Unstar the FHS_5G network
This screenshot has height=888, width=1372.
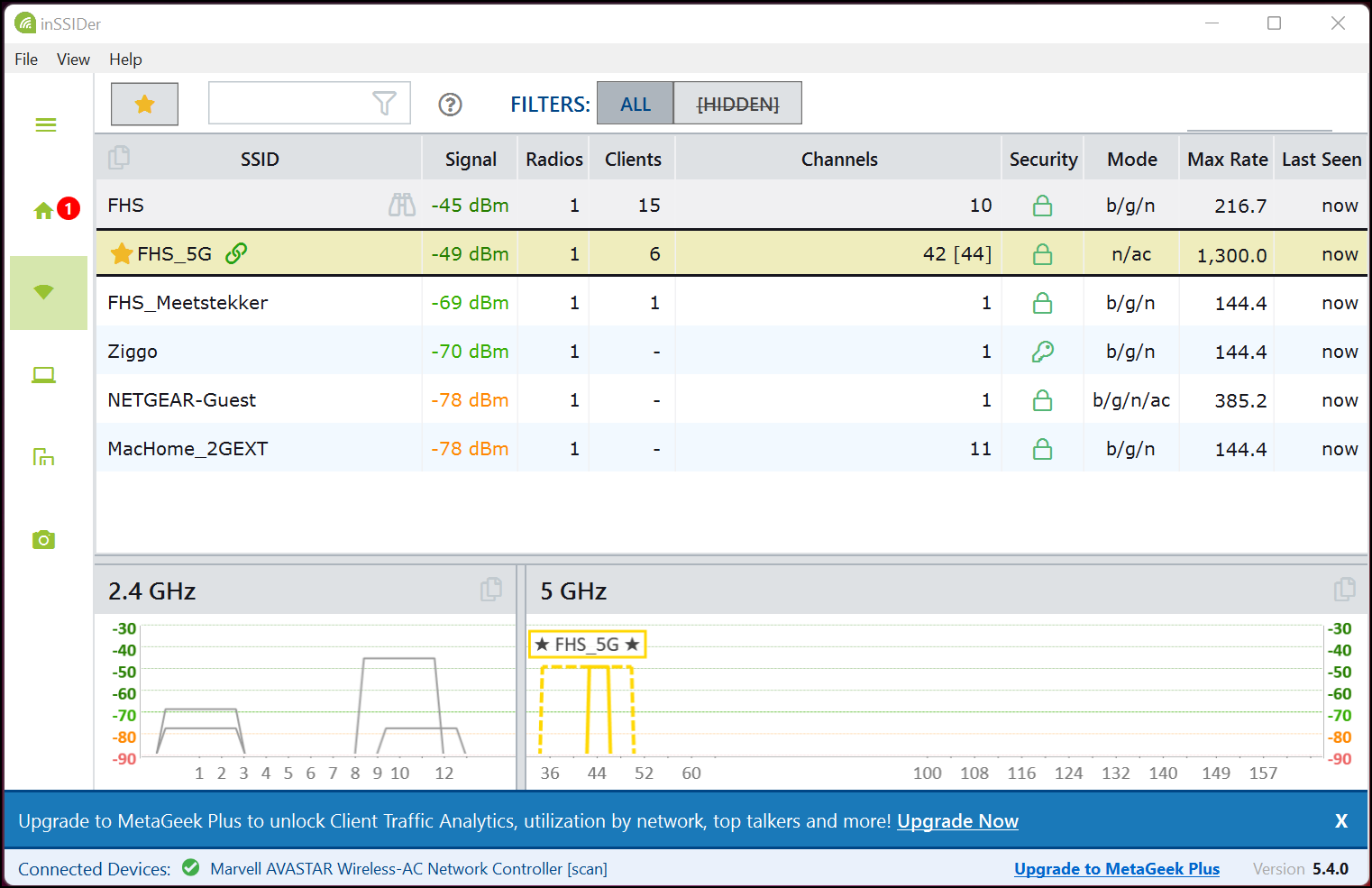pyautogui.click(x=122, y=253)
